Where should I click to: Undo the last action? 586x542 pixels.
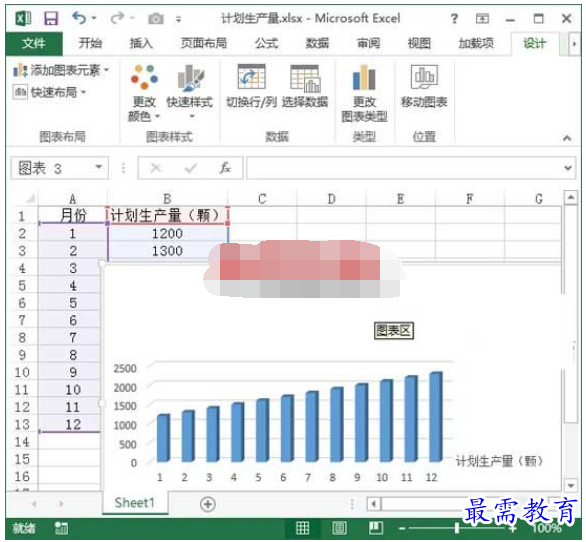click(x=79, y=18)
